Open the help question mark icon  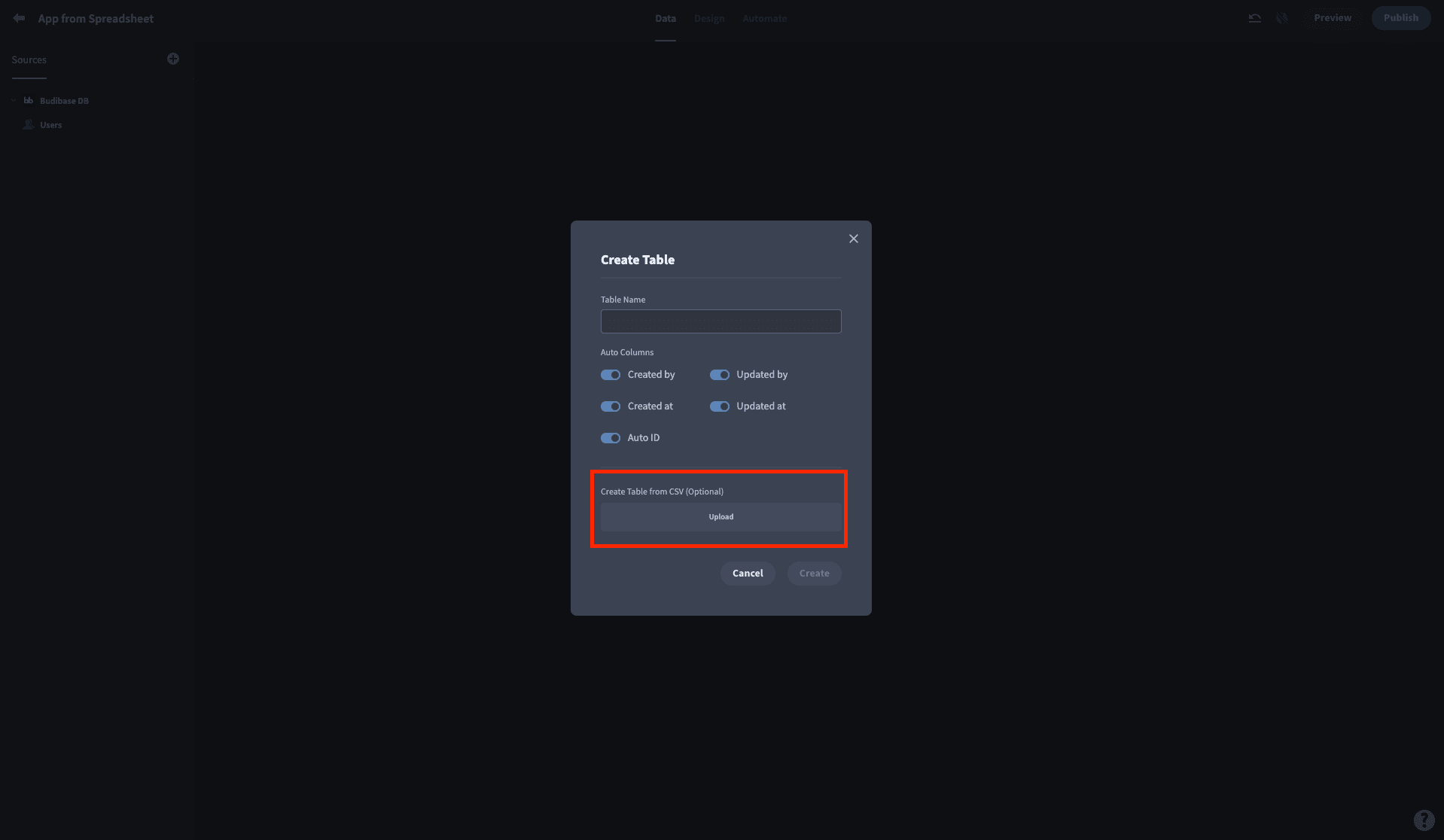1424,820
